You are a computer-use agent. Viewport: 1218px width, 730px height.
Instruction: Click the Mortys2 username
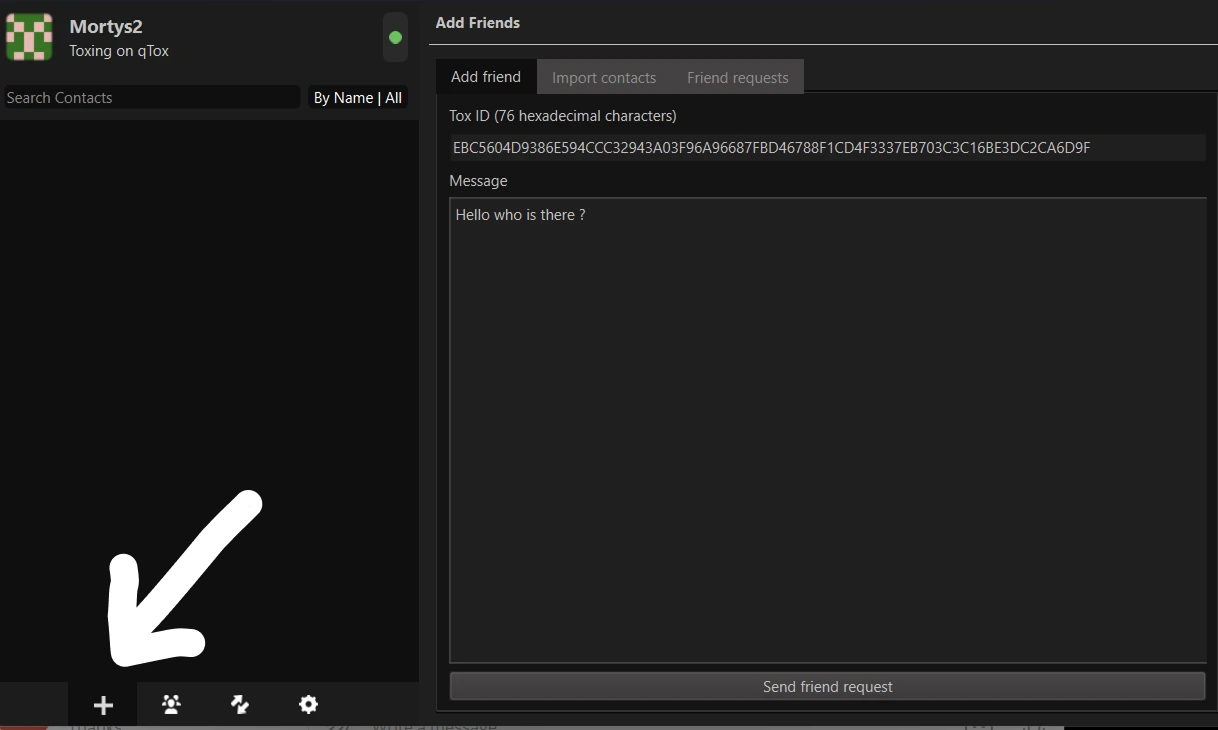pyautogui.click(x=106, y=27)
